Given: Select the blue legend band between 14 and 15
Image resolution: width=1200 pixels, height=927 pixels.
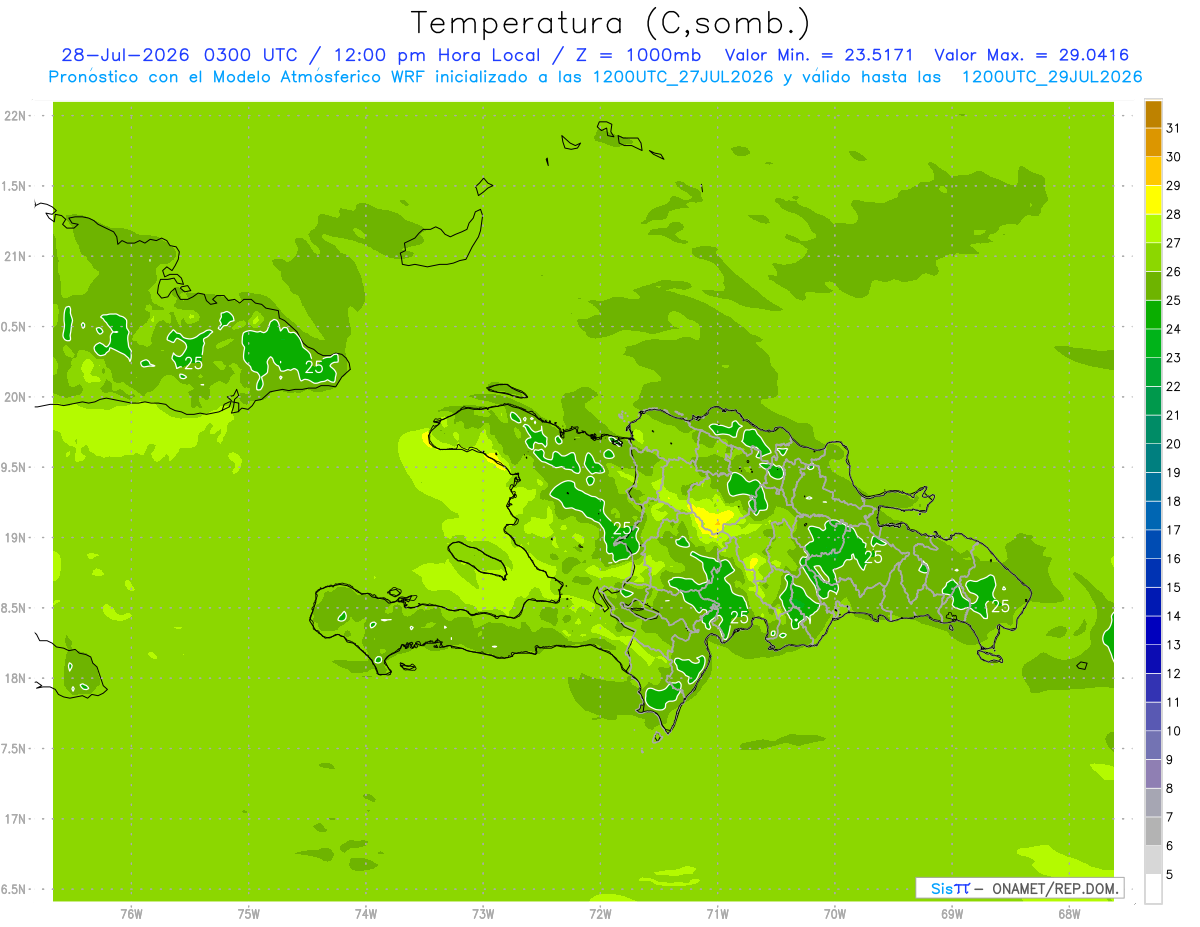Looking at the screenshot, I should coord(1153,602).
